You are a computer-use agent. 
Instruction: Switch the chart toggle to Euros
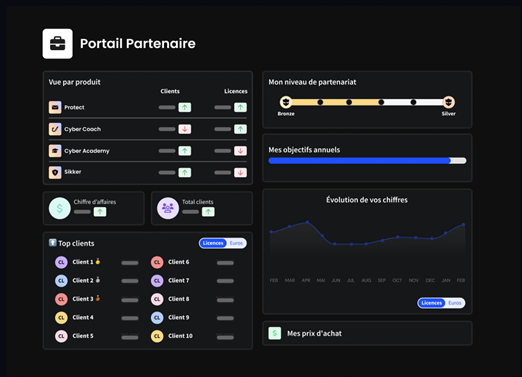click(x=455, y=303)
